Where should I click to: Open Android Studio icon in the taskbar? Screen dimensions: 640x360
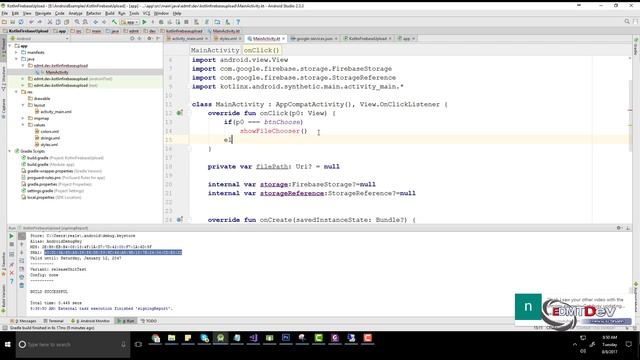[x=220, y=338]
